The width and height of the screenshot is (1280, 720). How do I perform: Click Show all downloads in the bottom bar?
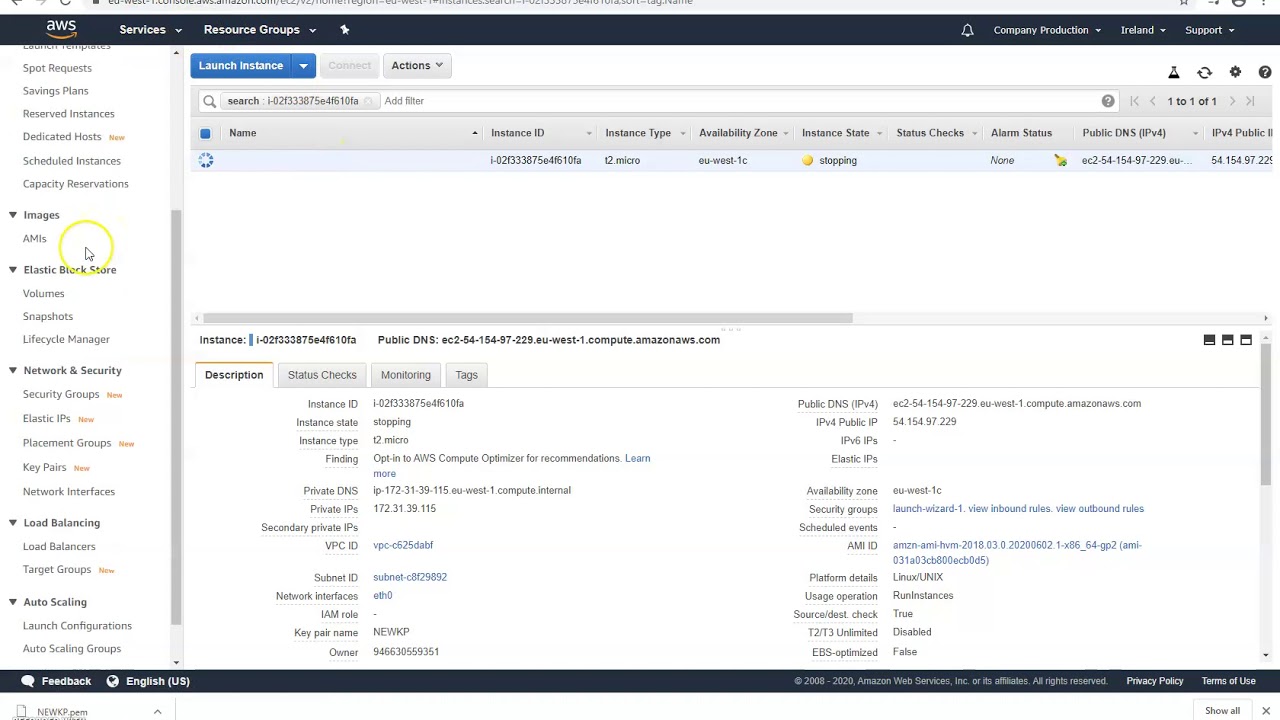(1222, 711)
